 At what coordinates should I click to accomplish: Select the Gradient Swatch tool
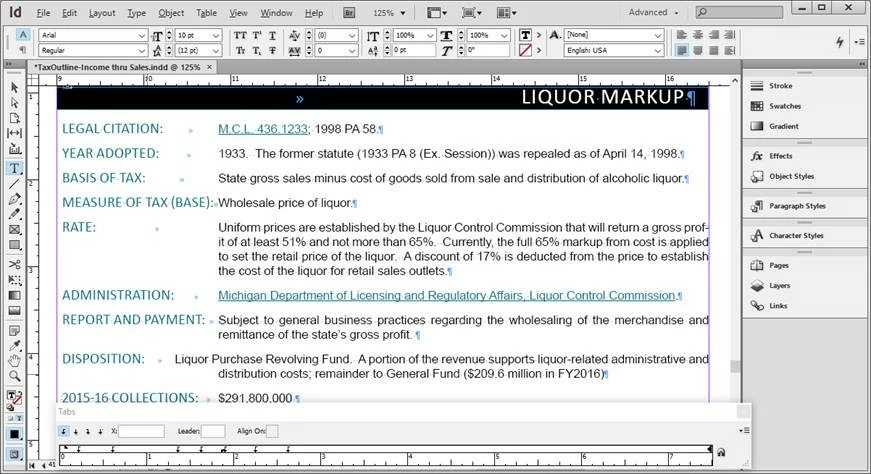click(x=14, y=295)
